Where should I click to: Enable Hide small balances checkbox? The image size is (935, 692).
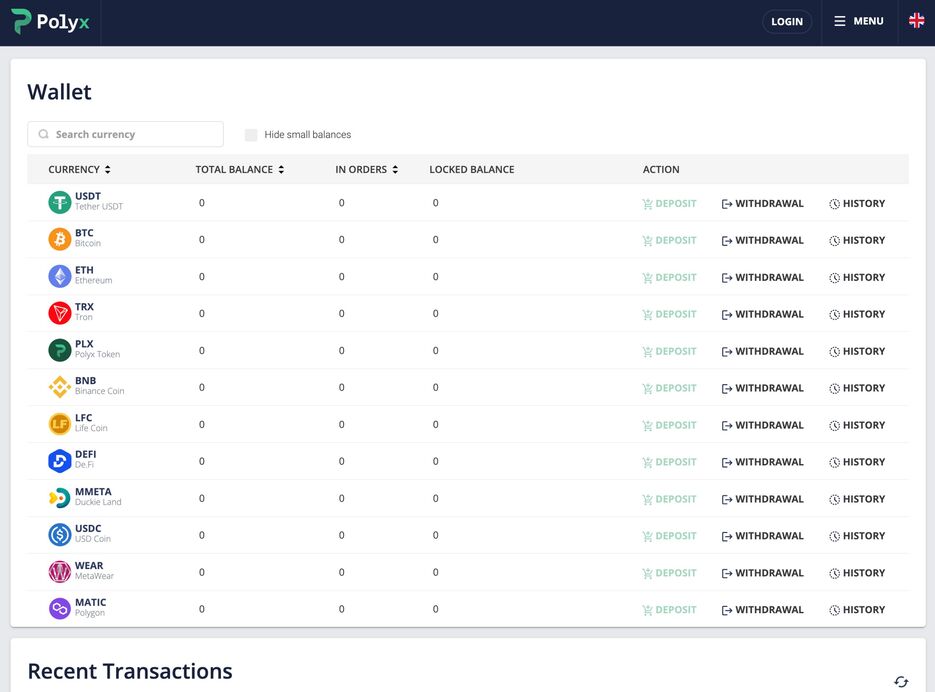point(251,135)
